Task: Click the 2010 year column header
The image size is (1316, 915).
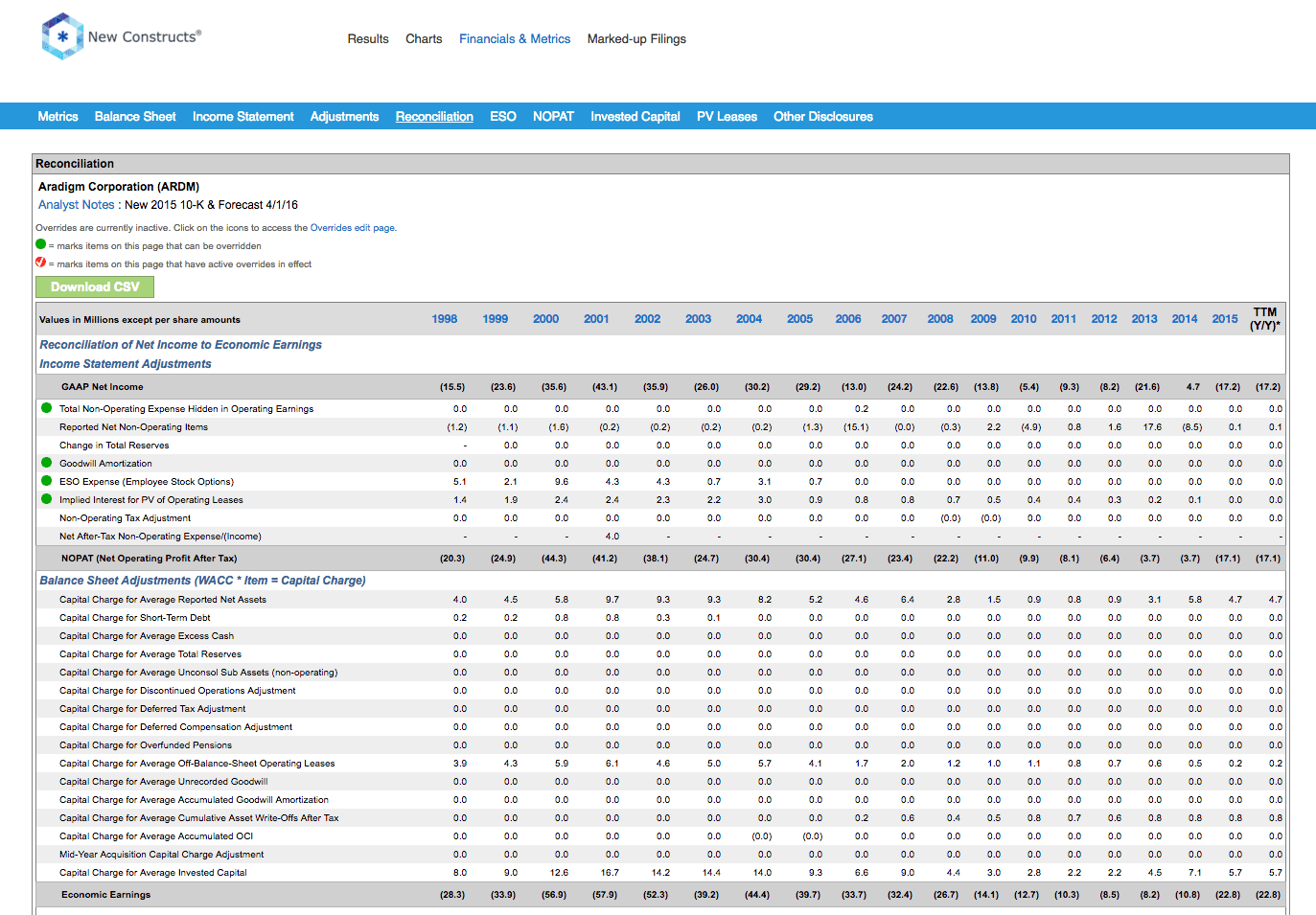Action: (x=1024, y=319)
